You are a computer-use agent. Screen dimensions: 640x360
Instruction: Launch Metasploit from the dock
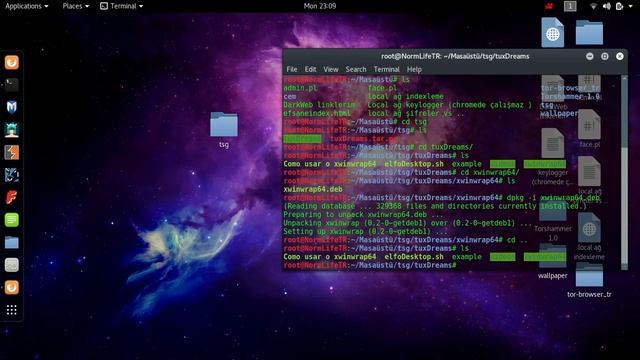(x=11, y=107)
